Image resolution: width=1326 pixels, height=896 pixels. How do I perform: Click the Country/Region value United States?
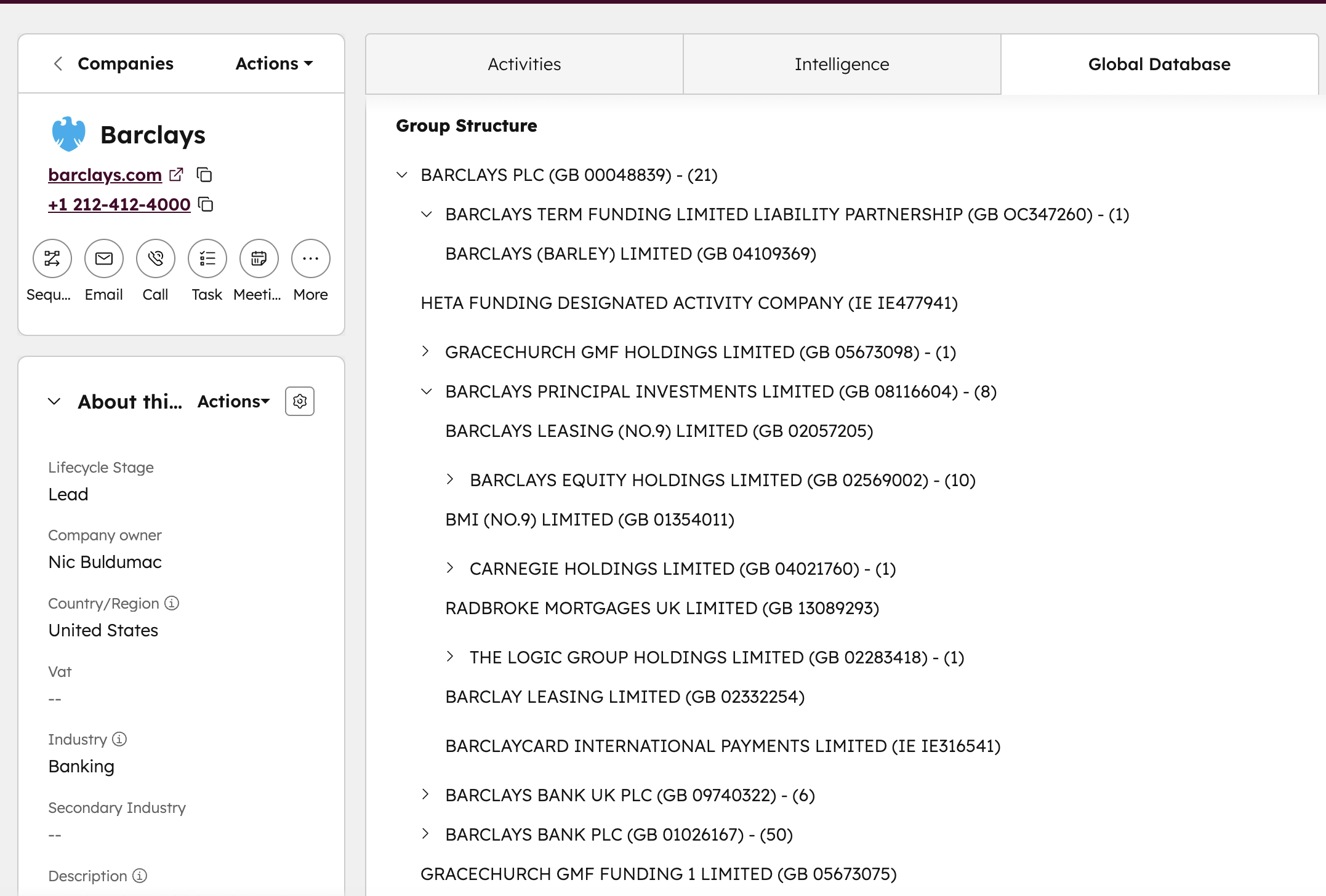pos(103,630)
